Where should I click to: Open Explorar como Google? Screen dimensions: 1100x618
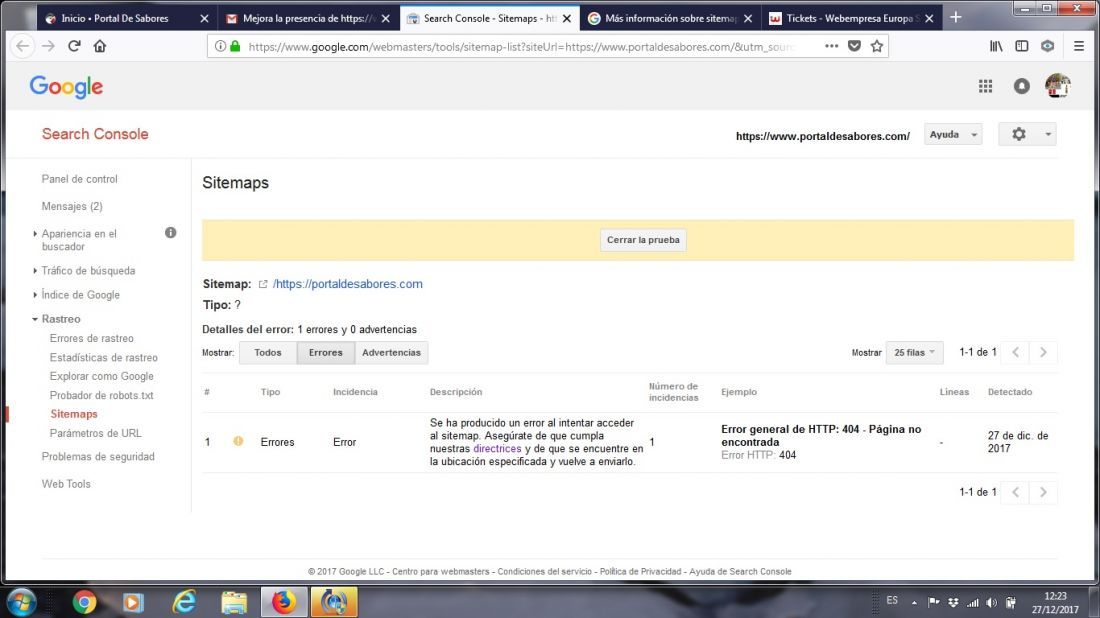coord(101,377)
